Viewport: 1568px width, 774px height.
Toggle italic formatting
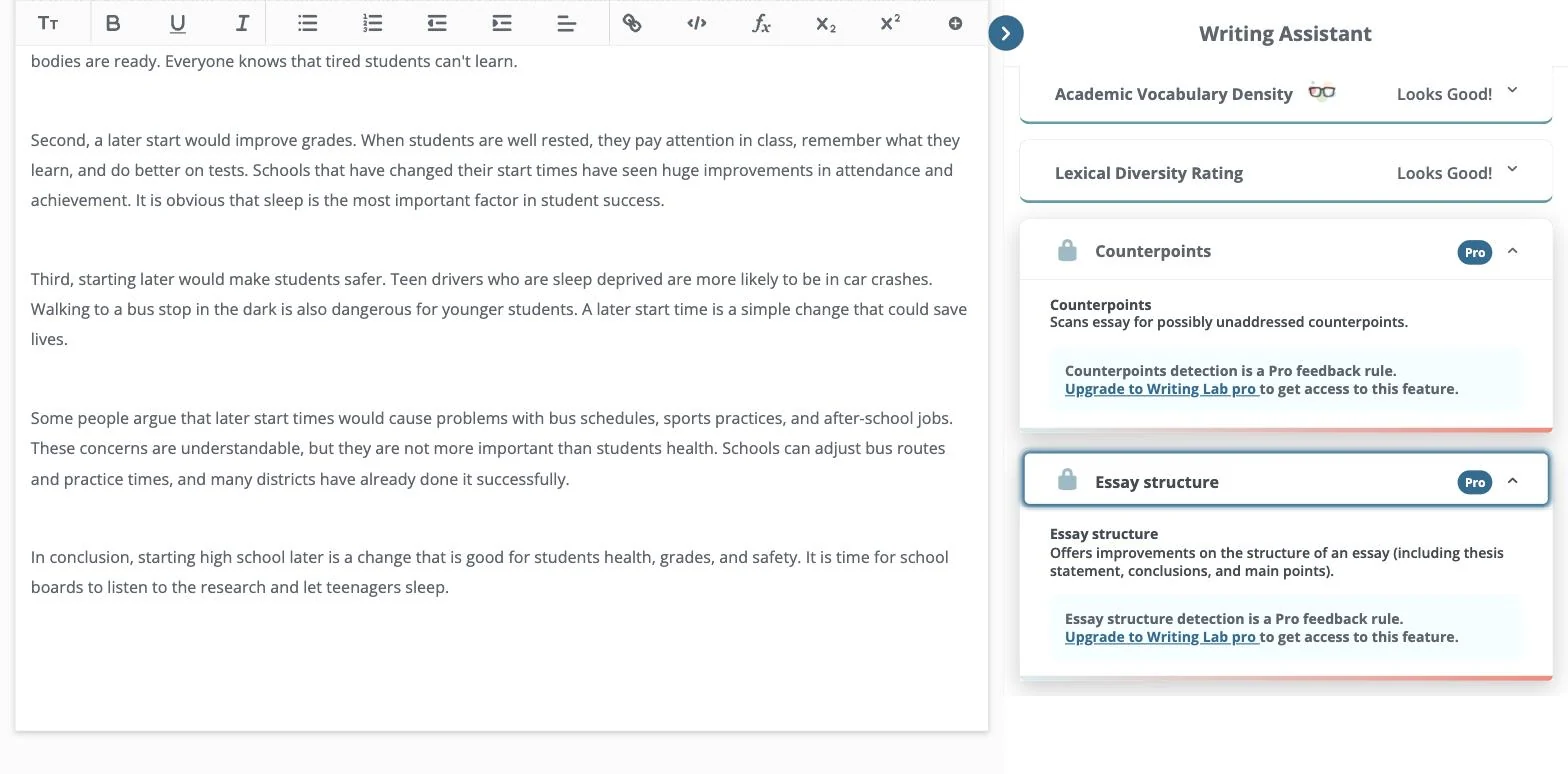point(242,23)
